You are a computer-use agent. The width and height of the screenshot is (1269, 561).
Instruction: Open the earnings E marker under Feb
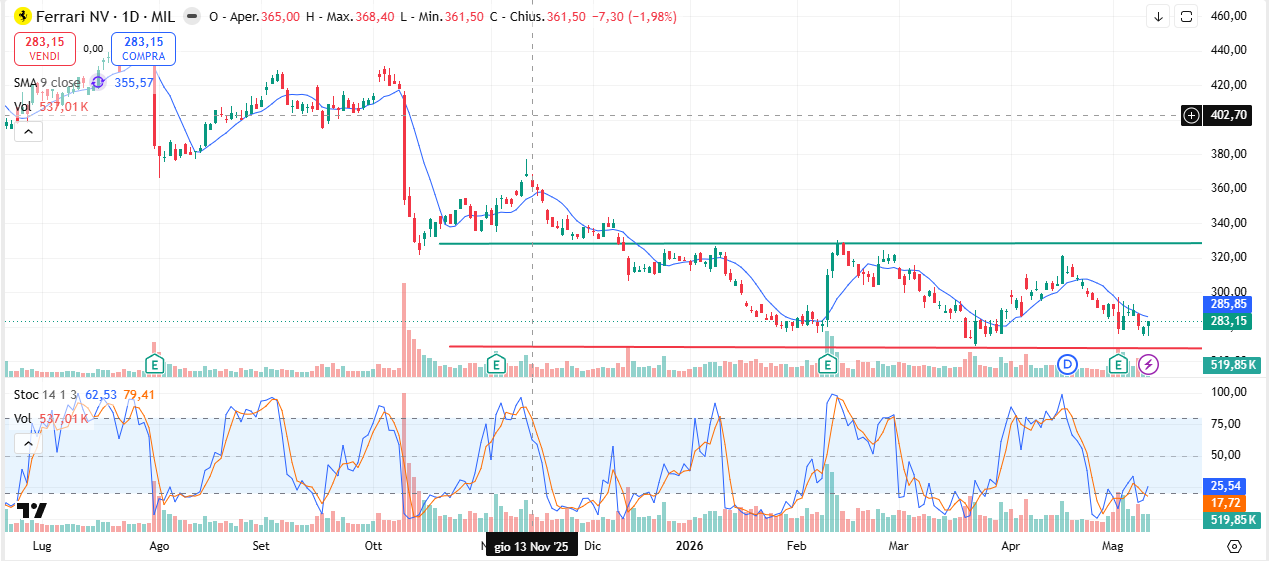(828, 364)
